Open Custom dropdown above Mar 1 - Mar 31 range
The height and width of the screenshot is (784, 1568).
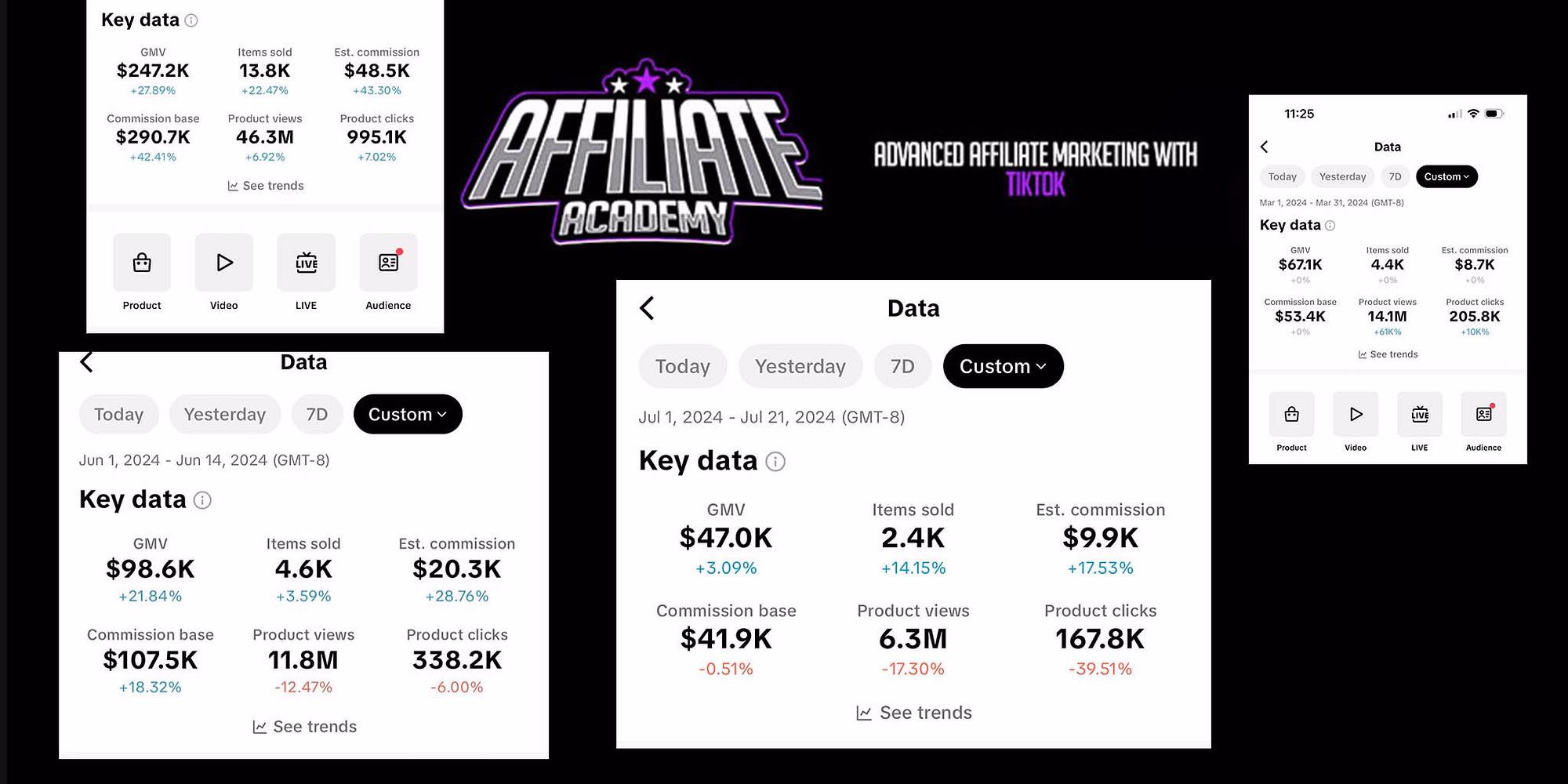pos(1446,176)
